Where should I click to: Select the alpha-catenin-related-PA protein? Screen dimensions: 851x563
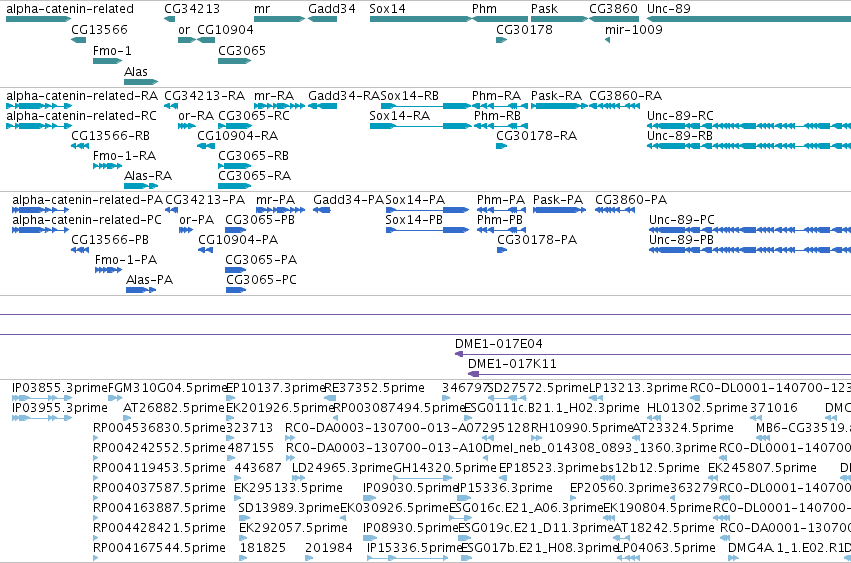(x=40, y=210)
